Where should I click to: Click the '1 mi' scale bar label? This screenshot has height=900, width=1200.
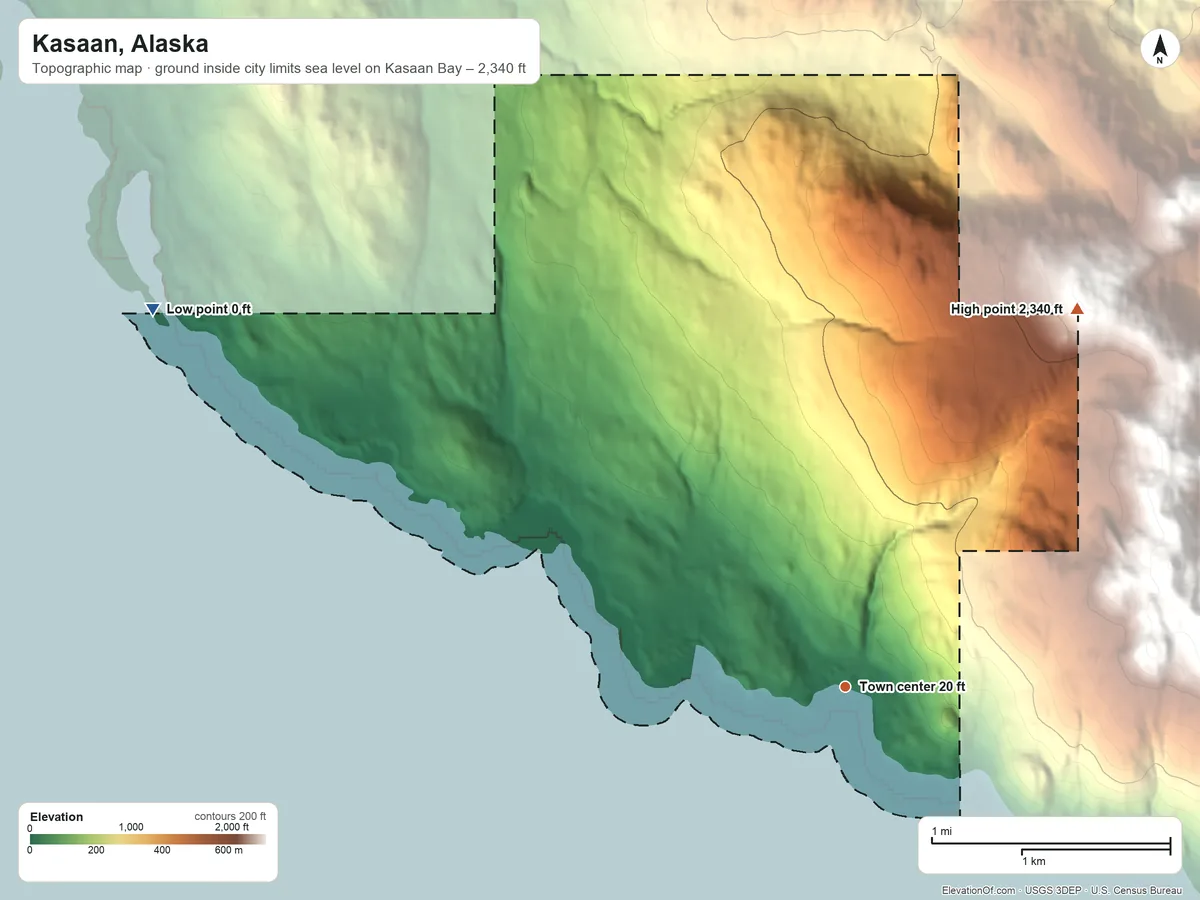pos(942,832)
